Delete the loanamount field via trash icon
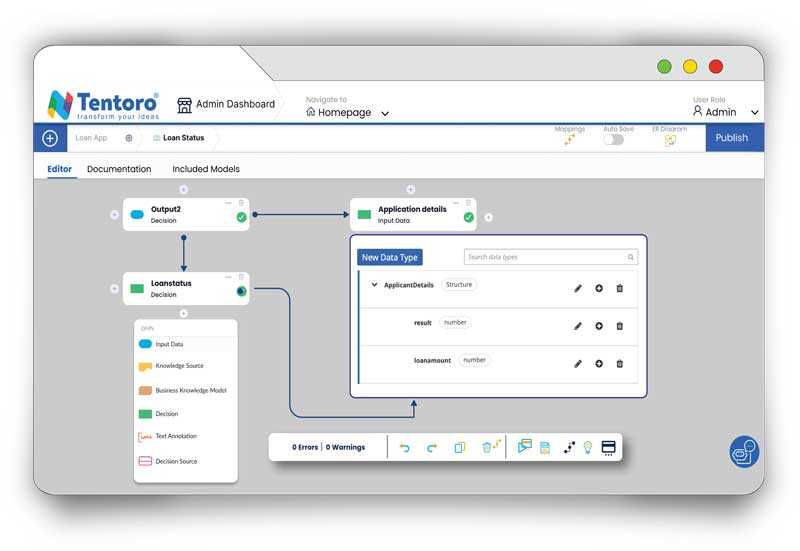The height and width of the screenshot is (551, 800). (x=619, y=364)
